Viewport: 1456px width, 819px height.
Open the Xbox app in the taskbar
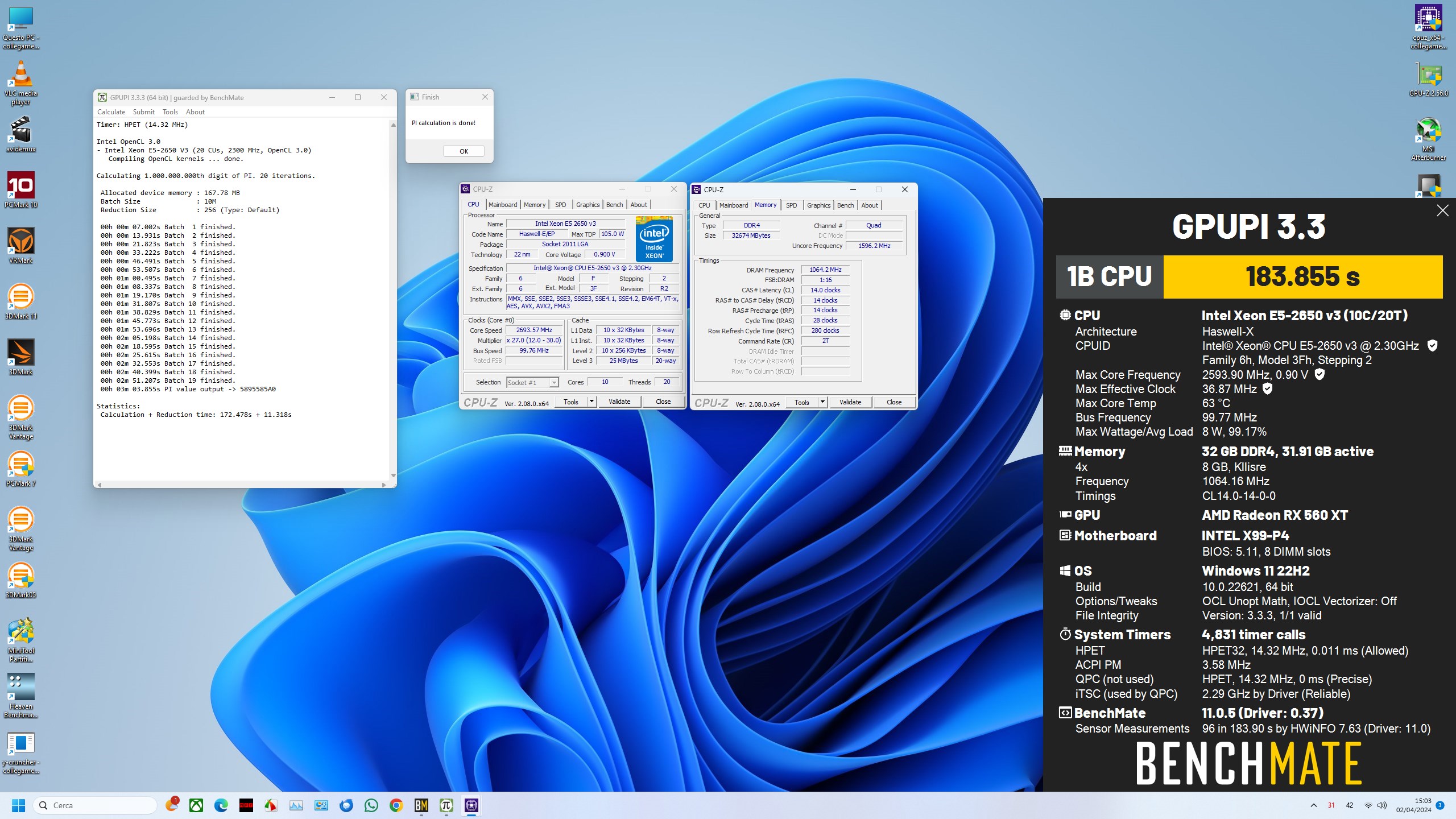196,805
